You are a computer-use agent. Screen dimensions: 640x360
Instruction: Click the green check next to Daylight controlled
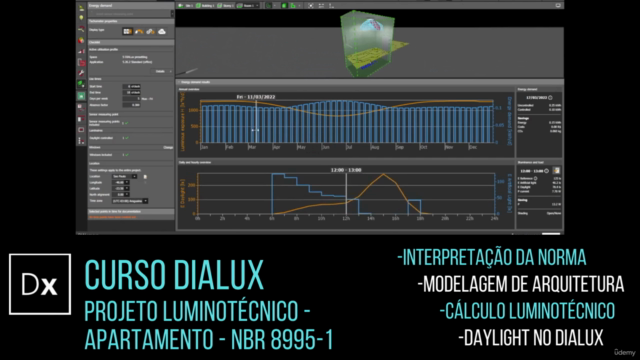coord(127,138)
